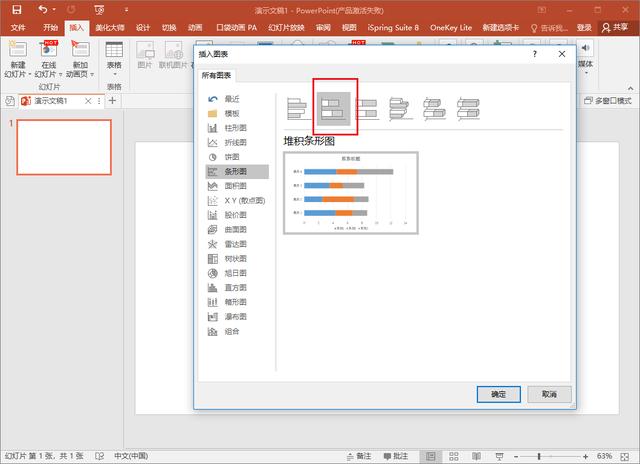Choose 折线图 (line chart) category
The width and height of the screenshot is (640, 464).
(x=234, y=142)
